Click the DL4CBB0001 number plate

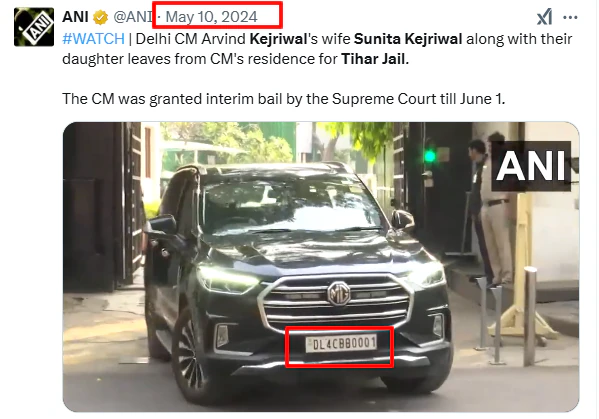(341, 343)
